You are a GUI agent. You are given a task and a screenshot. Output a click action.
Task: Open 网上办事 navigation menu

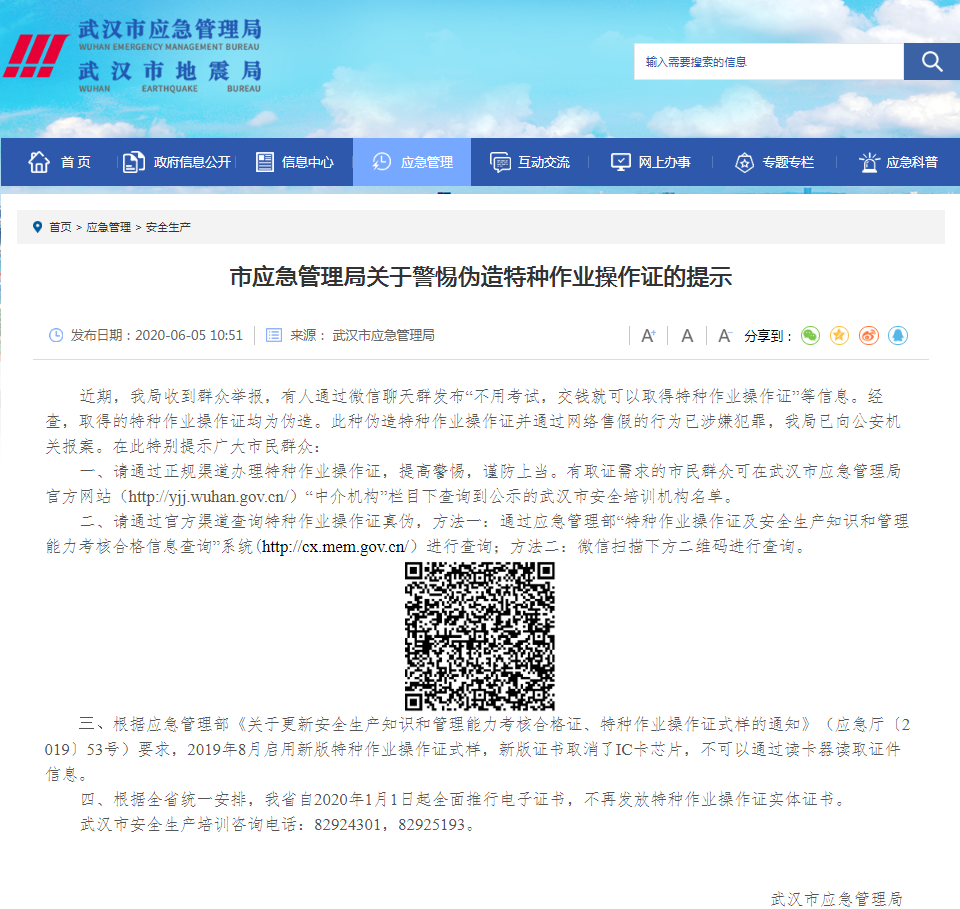tap(650, 162)
